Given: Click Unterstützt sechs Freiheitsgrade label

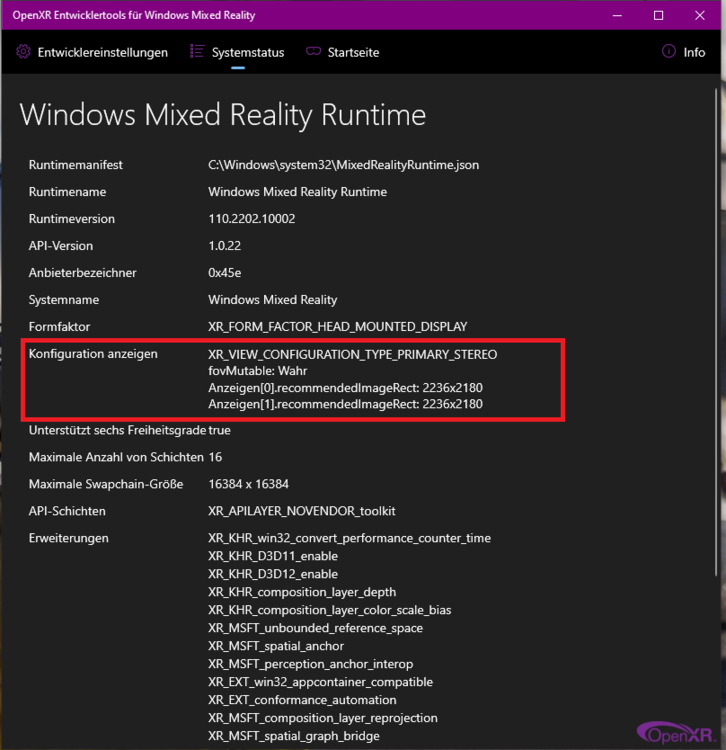Looking at the screenshot, I should coord(117,430).
